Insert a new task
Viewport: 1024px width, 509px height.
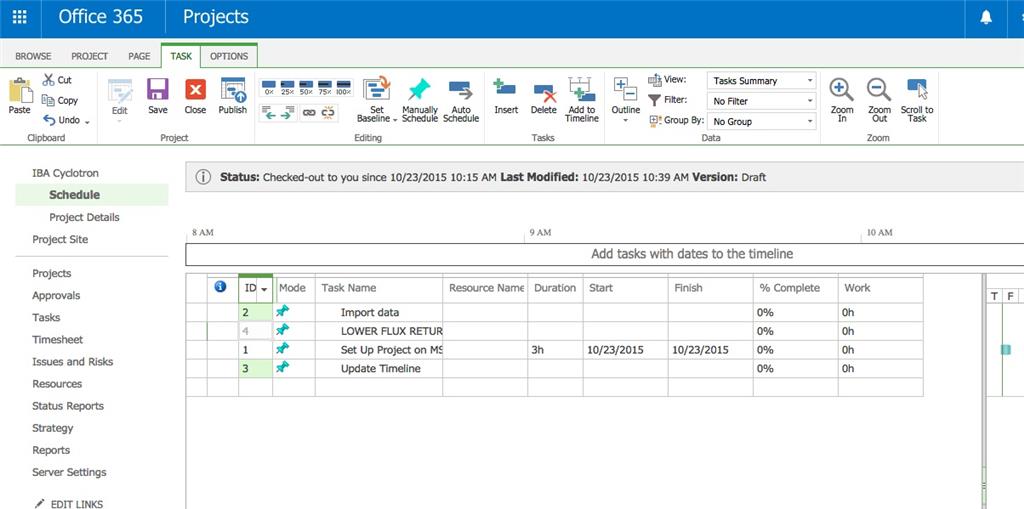pos(505,96)
